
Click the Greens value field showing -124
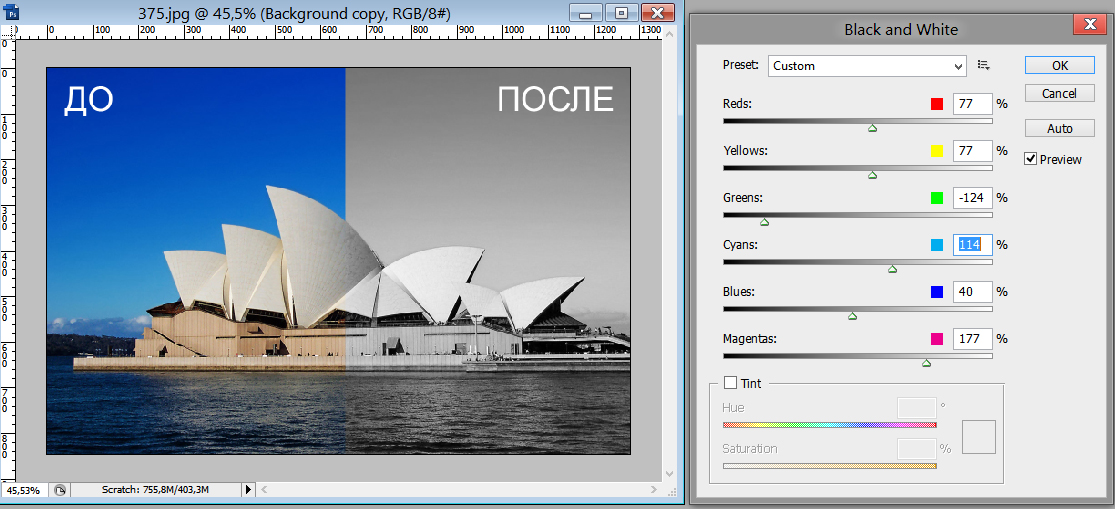pos(972,198)
